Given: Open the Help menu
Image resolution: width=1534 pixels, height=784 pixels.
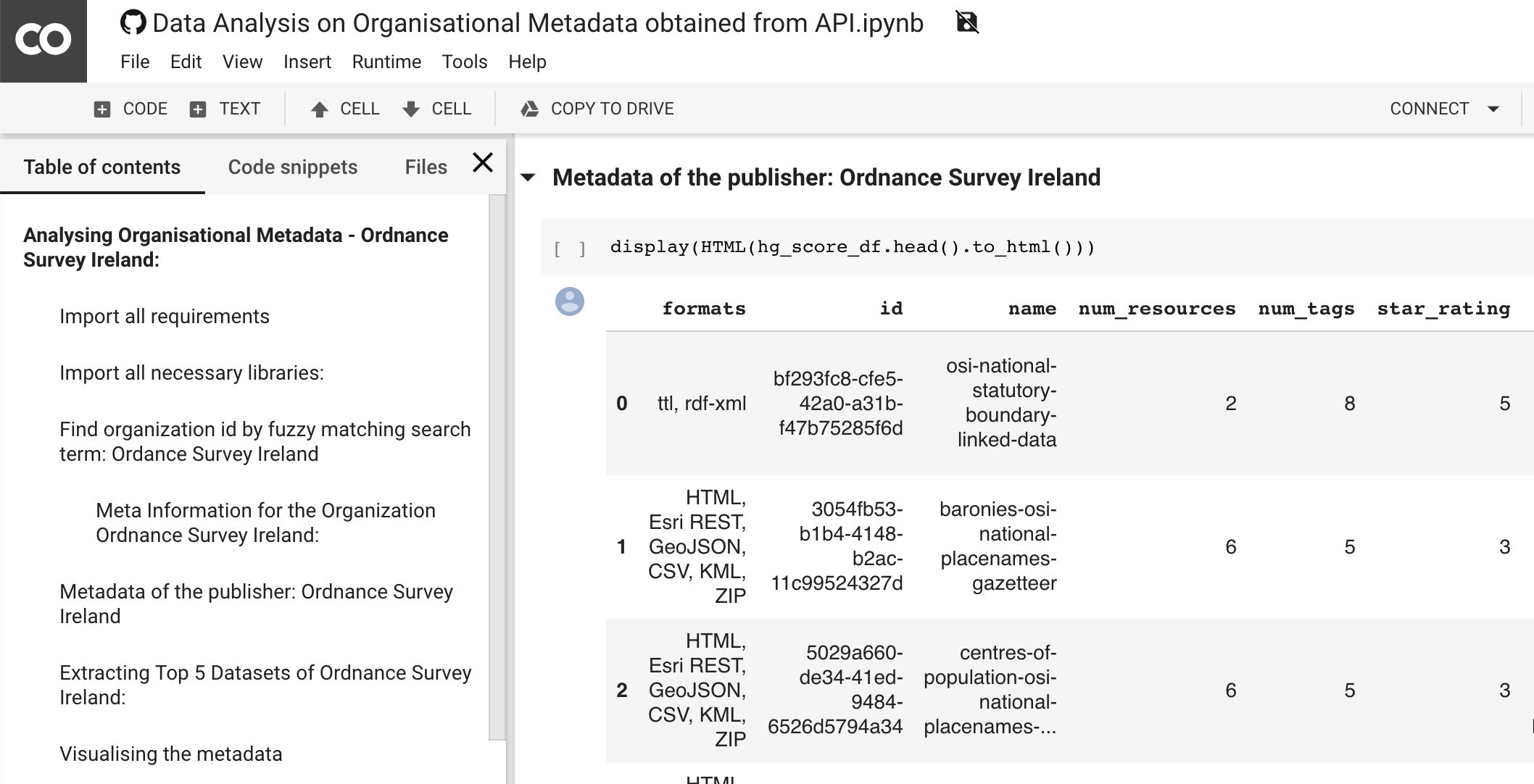Looking at the screenshot, I should coord(527,62).
